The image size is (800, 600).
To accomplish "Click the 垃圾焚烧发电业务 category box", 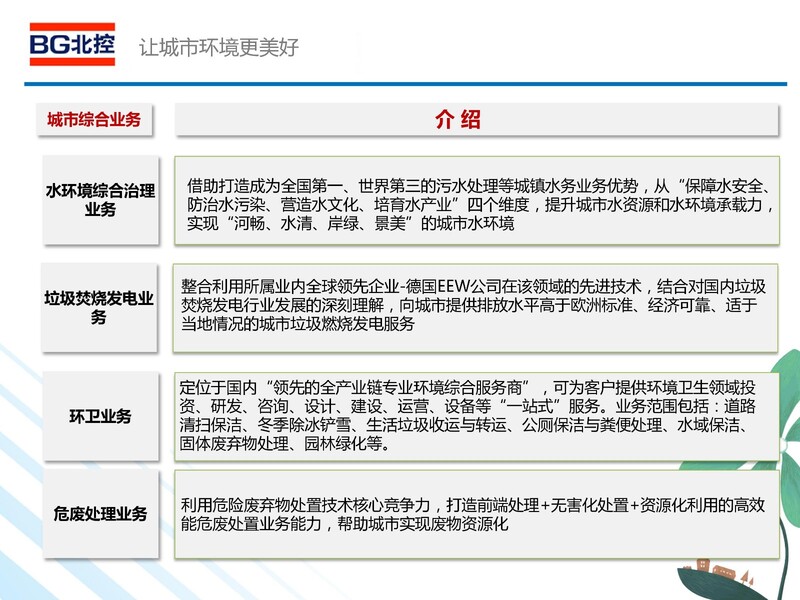I will [100, 307].
